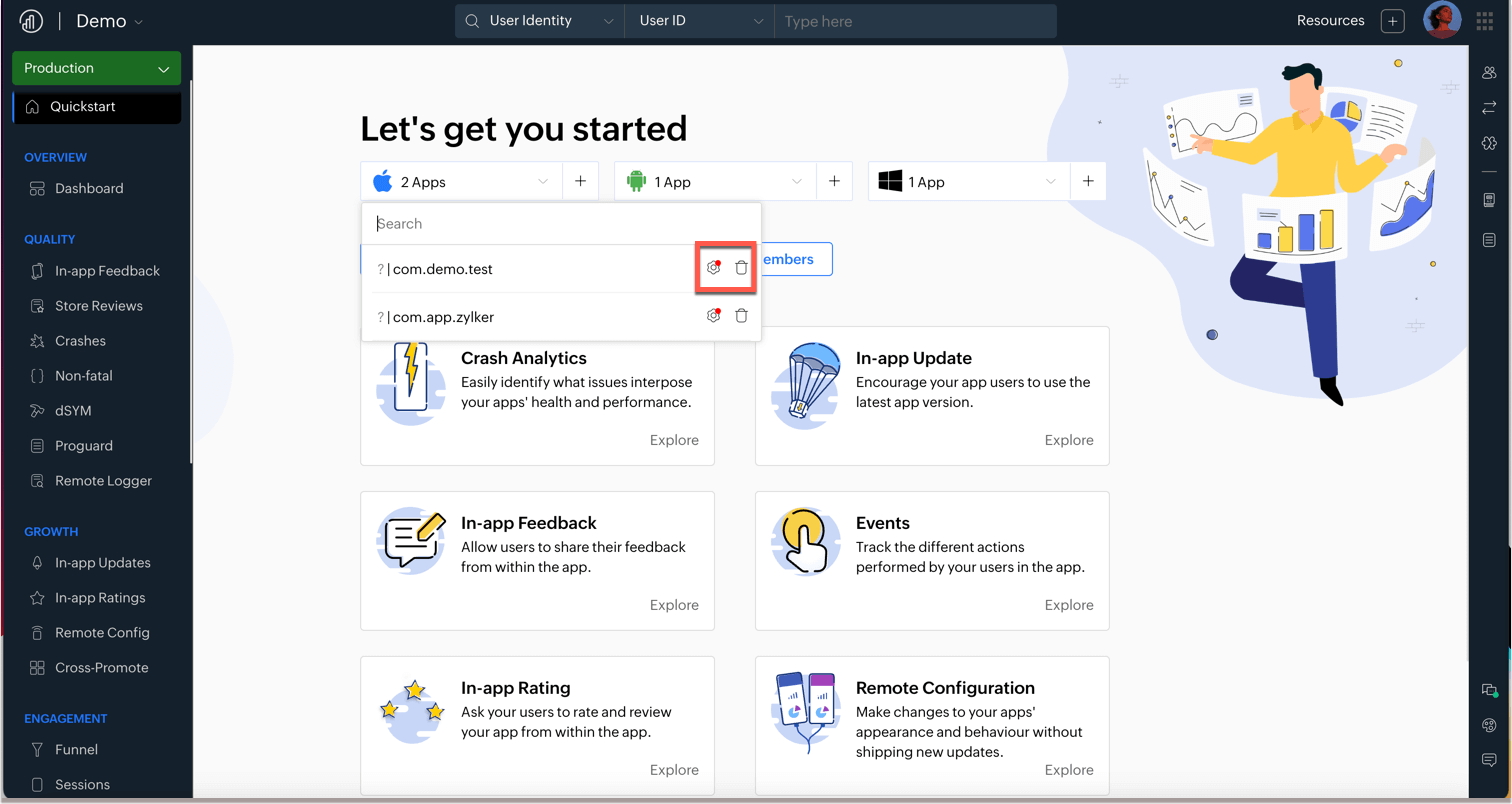Select com.app.zylker from the app list
This screenshot has height=804, width=1512.
(443, 317)
